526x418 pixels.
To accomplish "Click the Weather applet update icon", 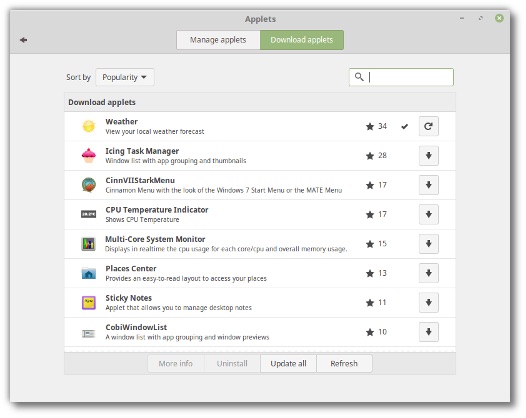I will tap(428, 126).
